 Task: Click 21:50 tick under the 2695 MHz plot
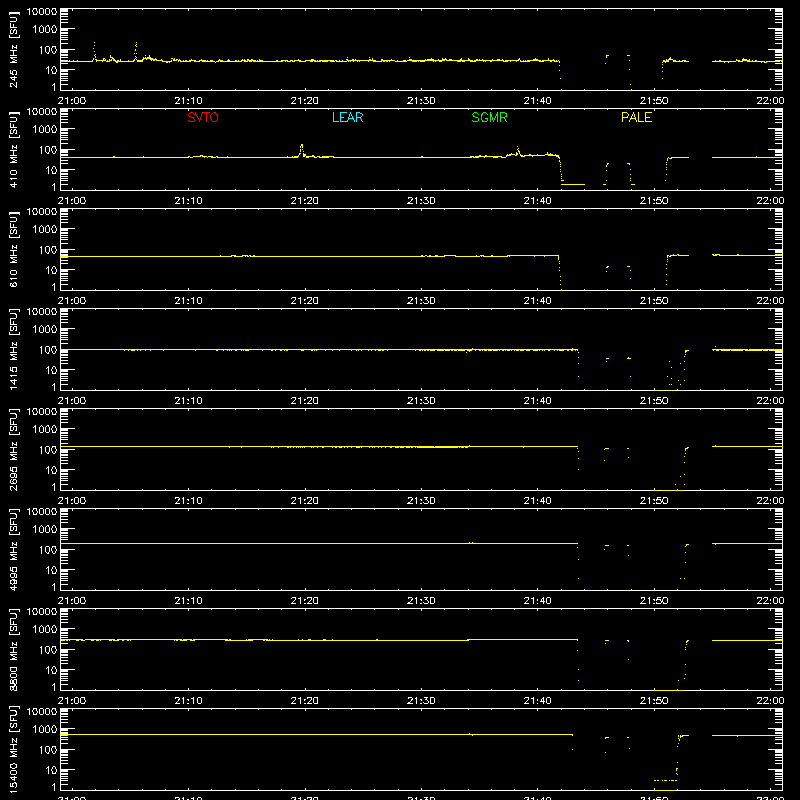click(654, 501)
